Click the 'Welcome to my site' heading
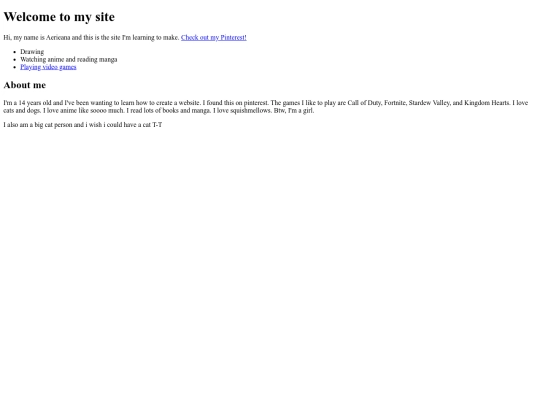540x405 pixels. pos(59,17)
